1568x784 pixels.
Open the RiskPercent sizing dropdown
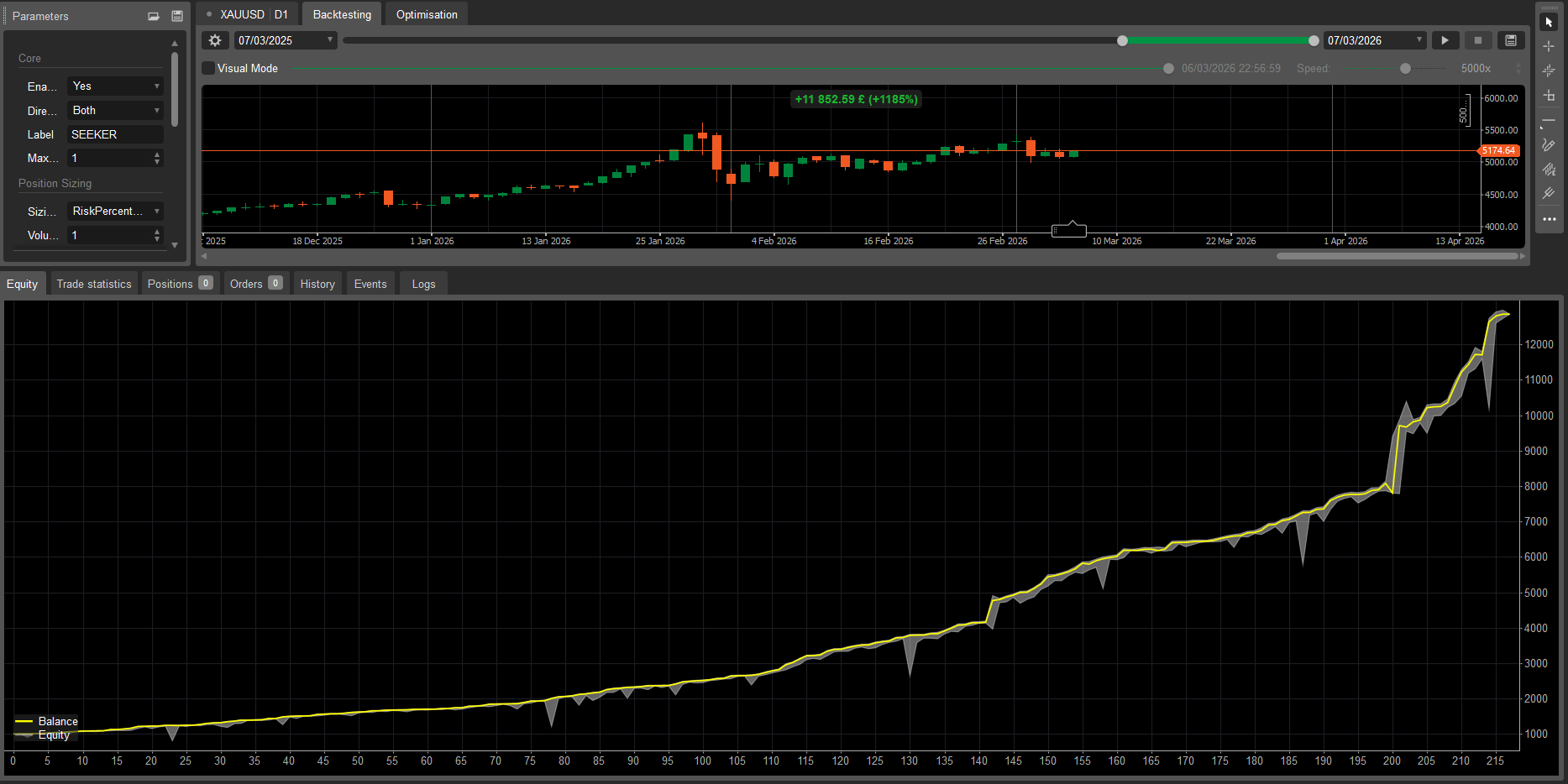(x=114, y=211)
